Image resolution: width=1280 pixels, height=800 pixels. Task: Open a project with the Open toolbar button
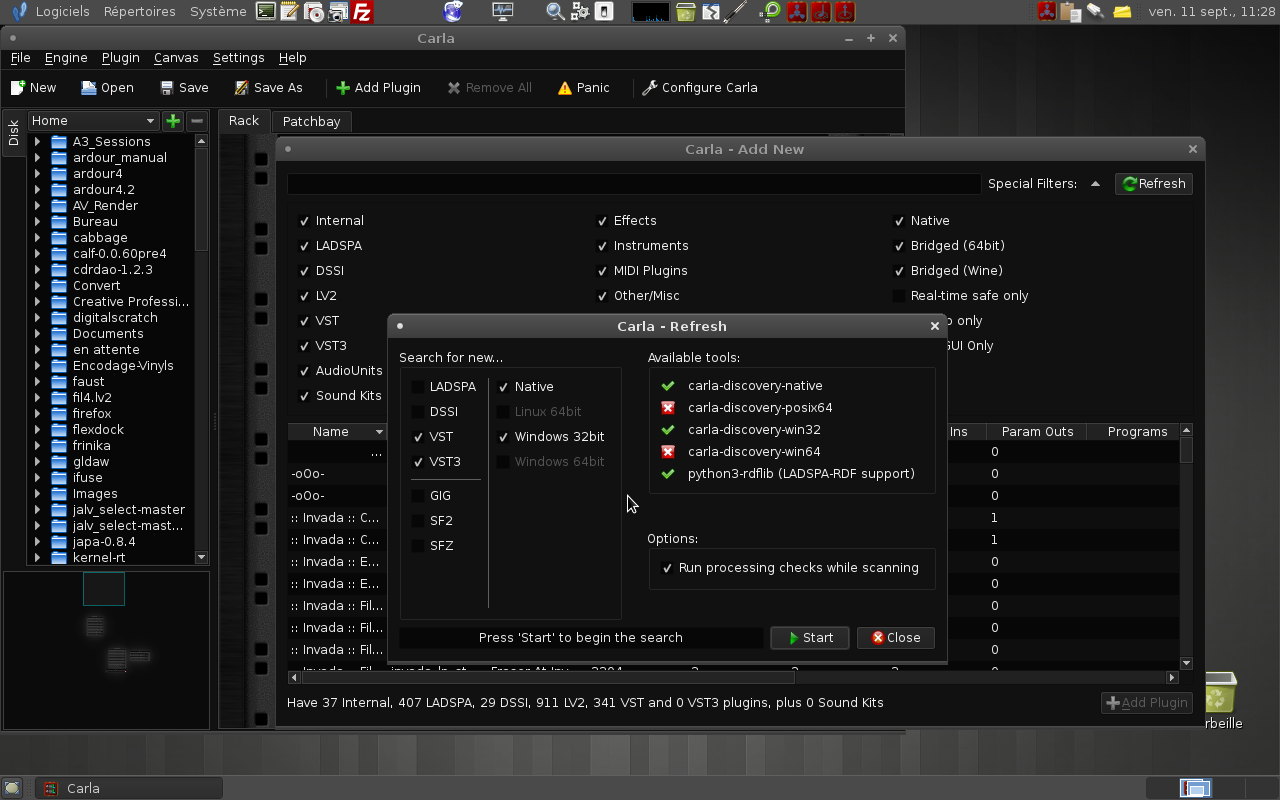click(x=107, y=88)
